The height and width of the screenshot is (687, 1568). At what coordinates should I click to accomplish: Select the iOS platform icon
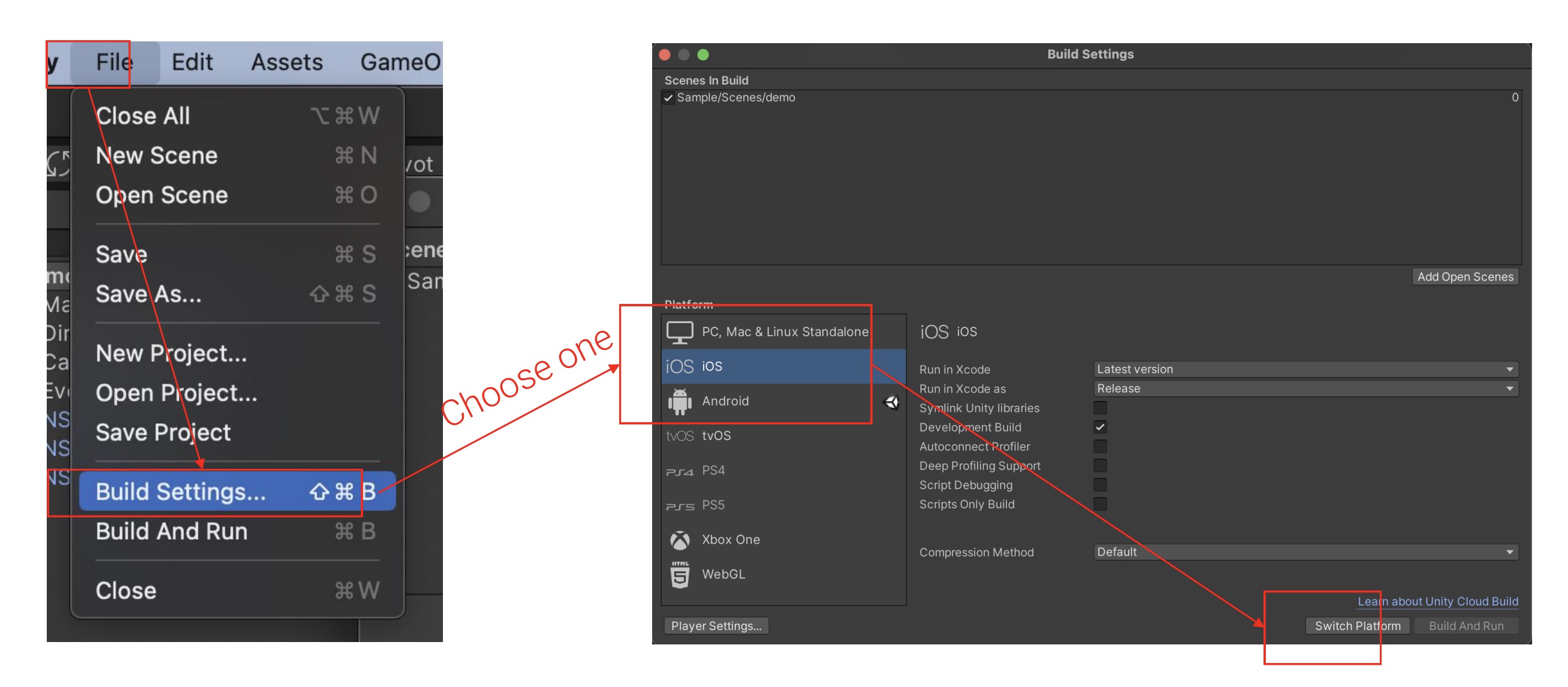[x=680, y=366]
